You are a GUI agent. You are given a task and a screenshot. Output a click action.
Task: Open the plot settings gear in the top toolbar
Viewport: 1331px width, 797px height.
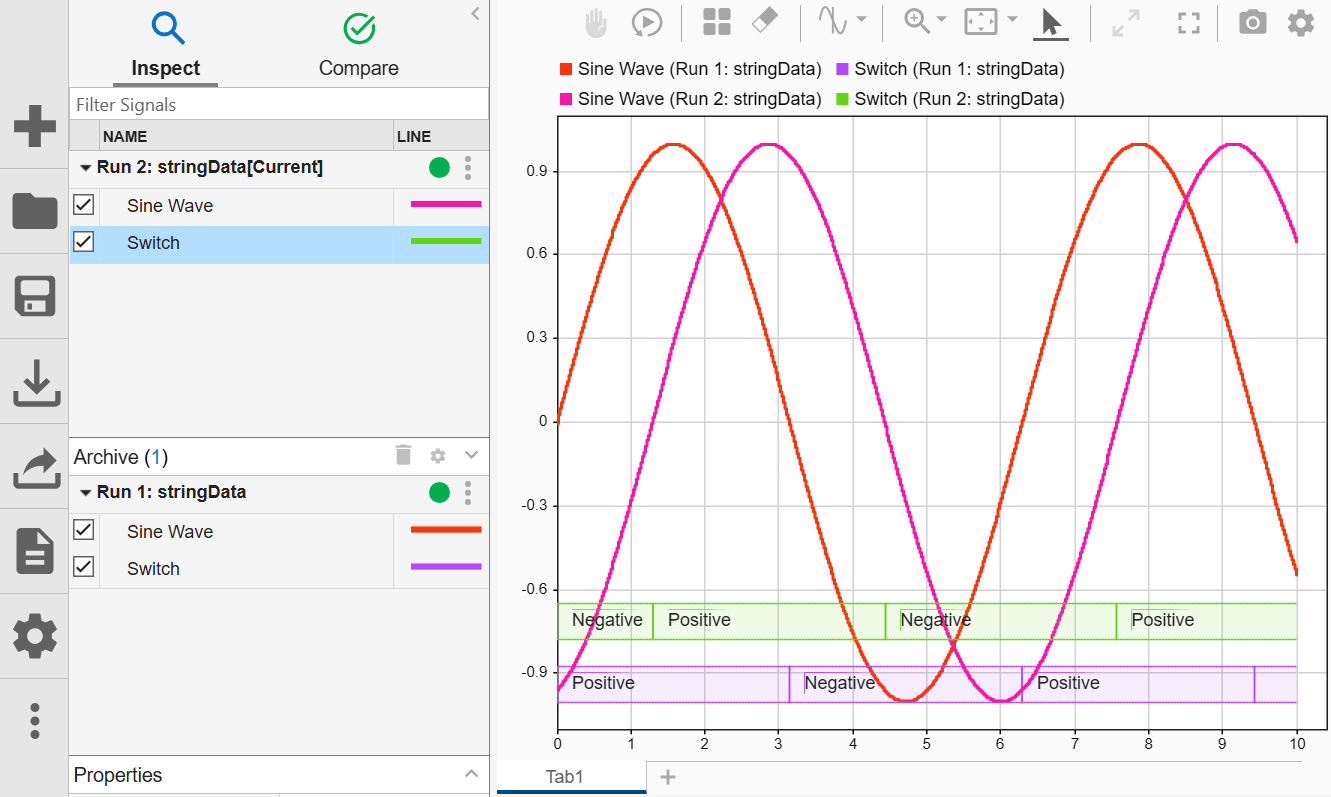click(1300, 22)
